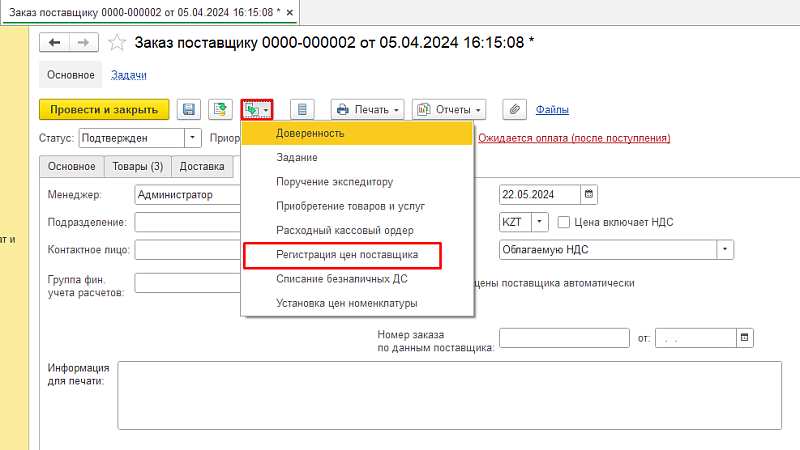This screenshot has height=450, width=800.
Task: Select 'Регистрация цен поставщика' menu item
Action: pyautogui.click(x=347, y=256)
